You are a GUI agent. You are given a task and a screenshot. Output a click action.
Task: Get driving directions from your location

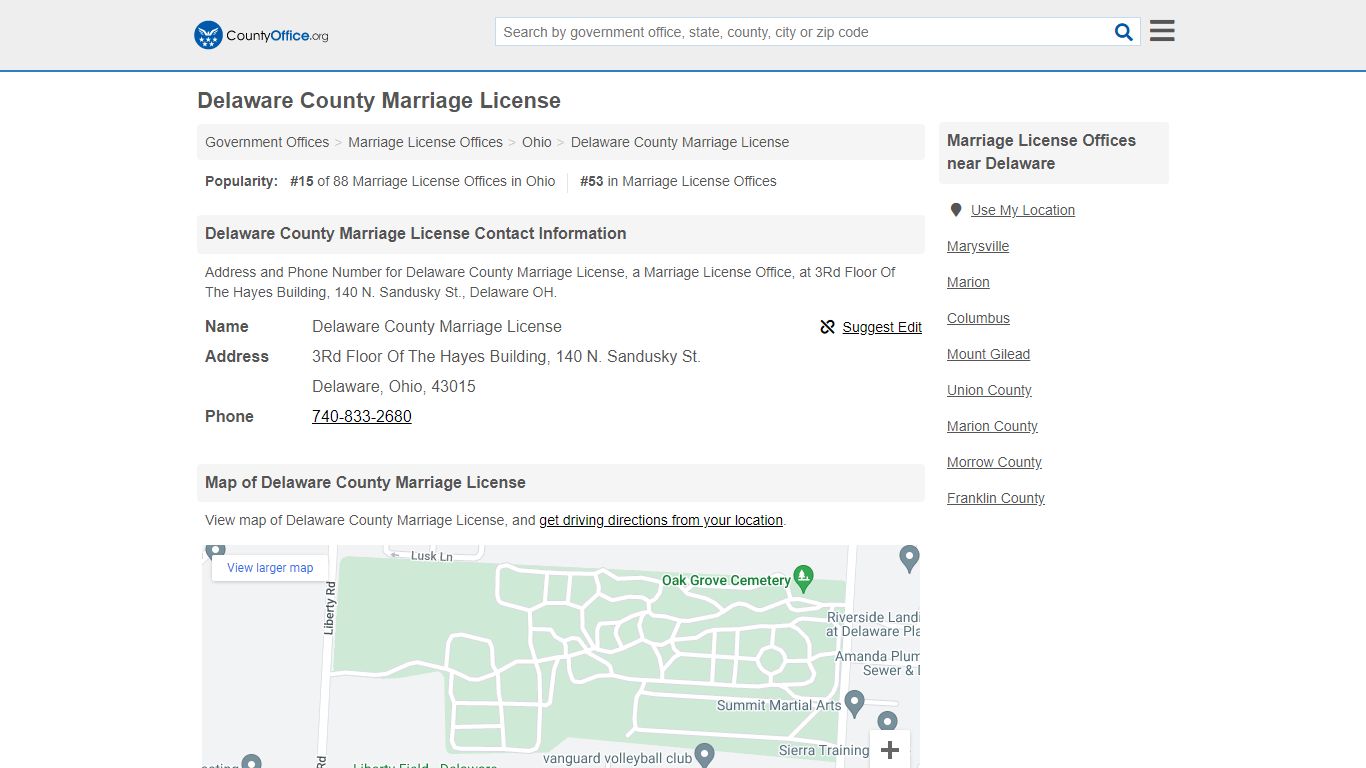coord(661,520)
